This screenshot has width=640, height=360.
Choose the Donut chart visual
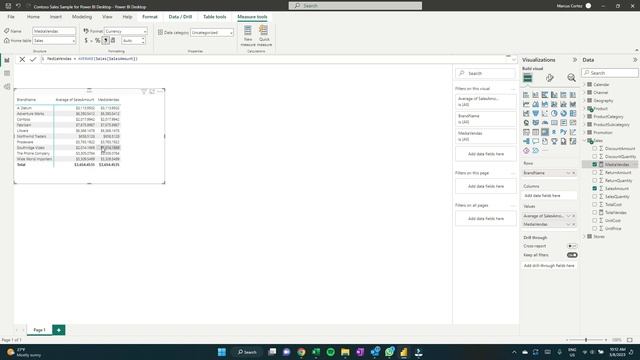564,113
